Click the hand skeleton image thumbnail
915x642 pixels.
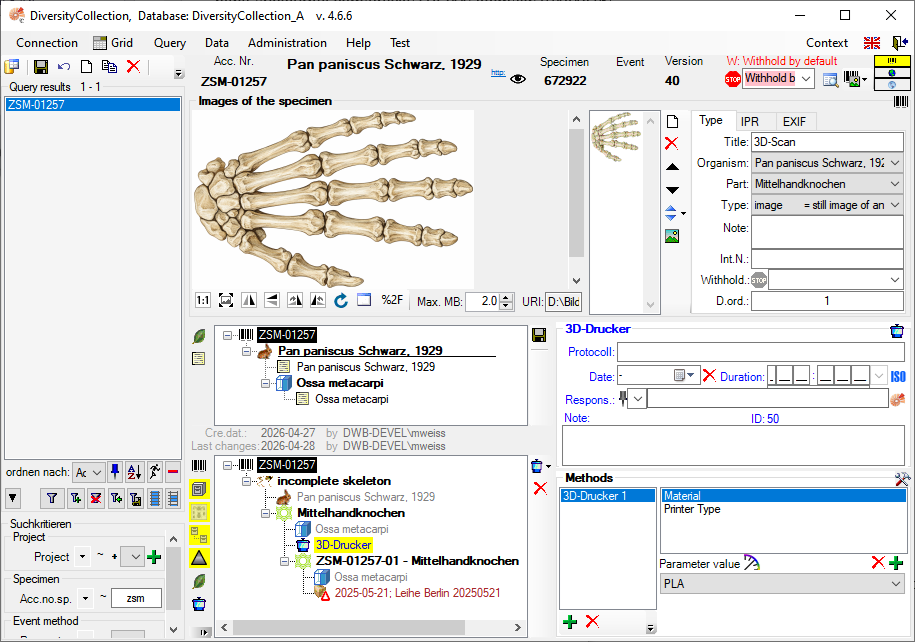pos(615,137)
